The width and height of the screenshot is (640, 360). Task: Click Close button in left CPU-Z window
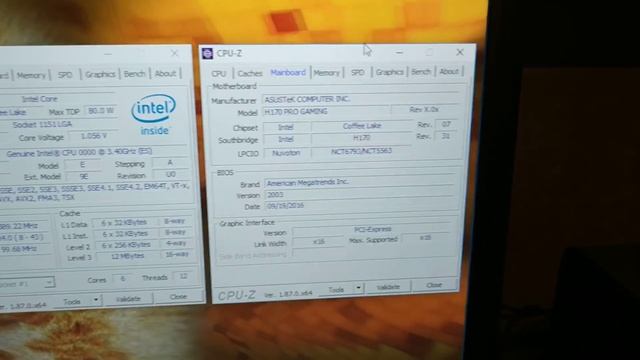[x=178, y=297]
